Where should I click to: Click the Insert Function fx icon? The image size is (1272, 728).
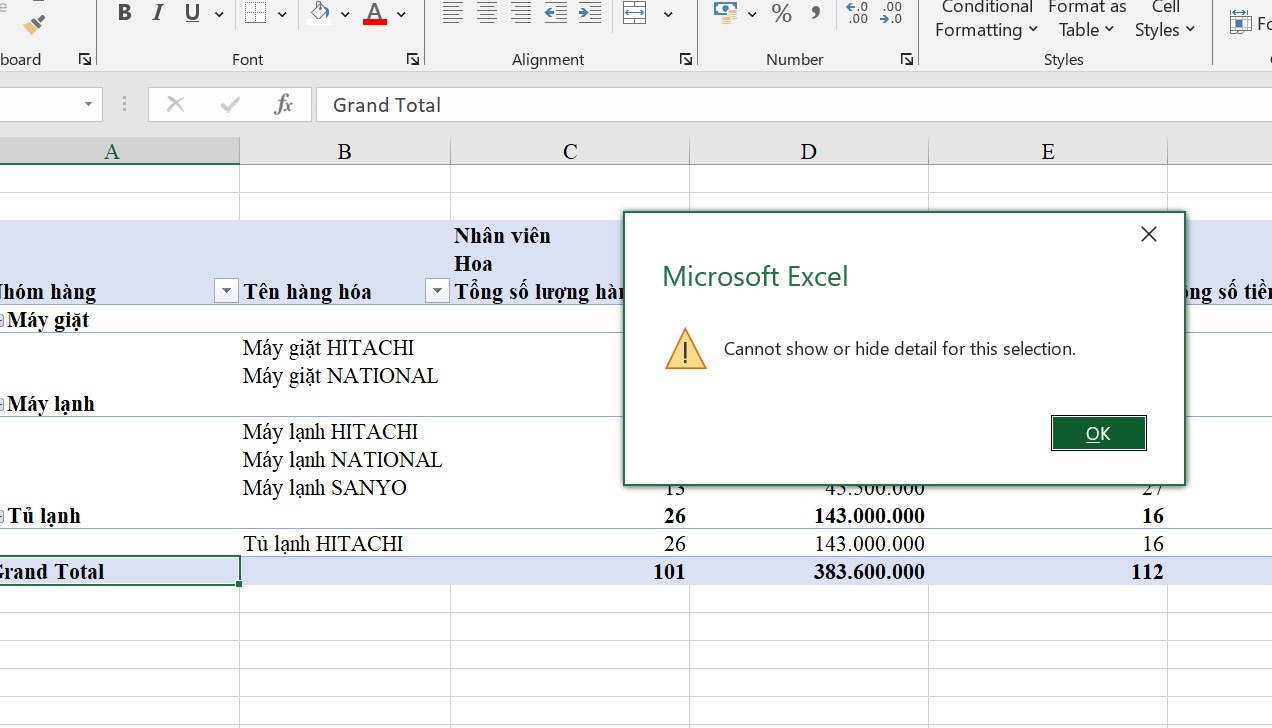point(283,104)
